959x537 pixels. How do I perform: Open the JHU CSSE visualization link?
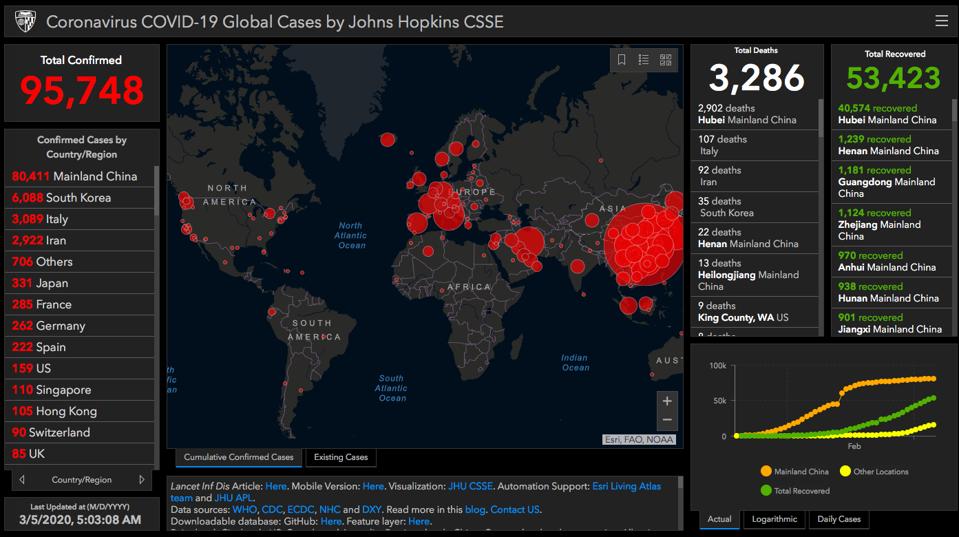(470, 486)
